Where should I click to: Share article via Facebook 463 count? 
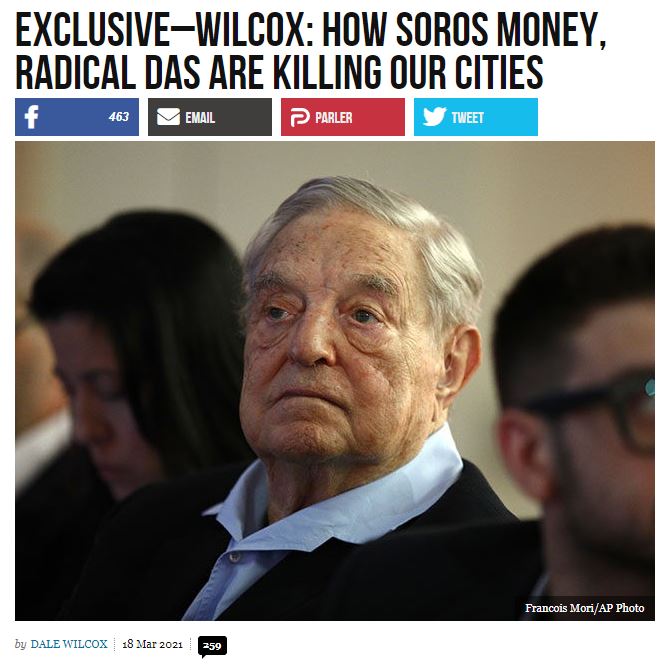(x=118, y=117)
